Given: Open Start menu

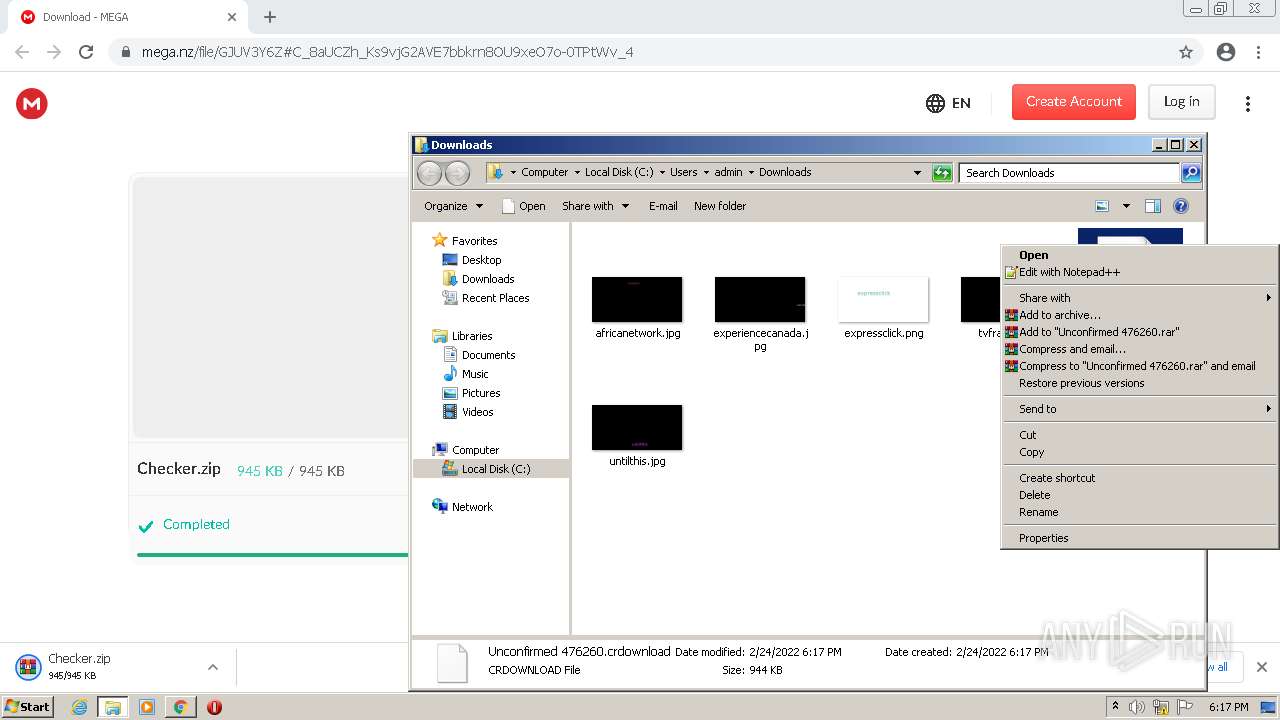Looking at the screenshot, I should coord(28,707).
